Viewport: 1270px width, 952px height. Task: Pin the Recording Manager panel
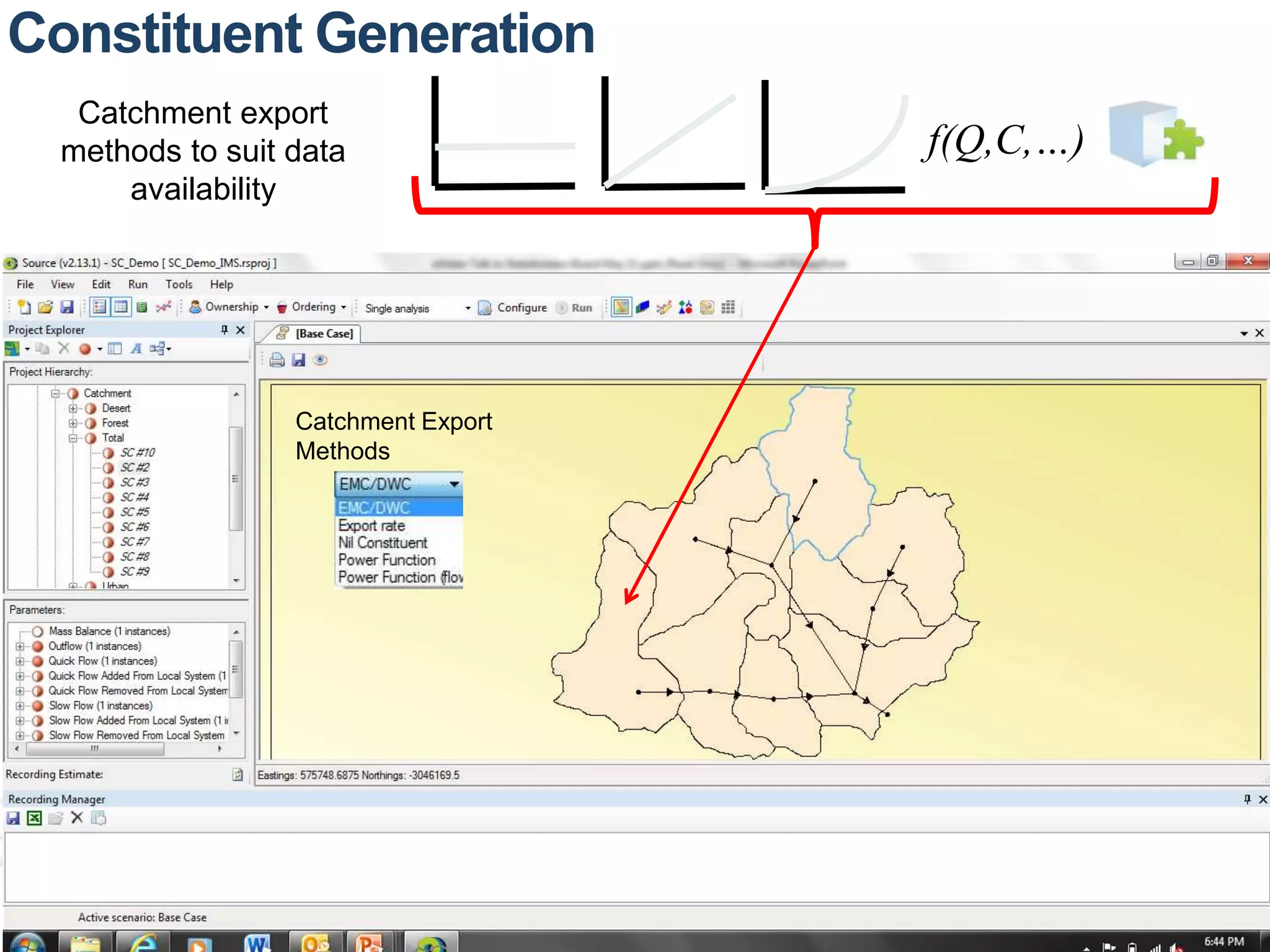pyautogui.click(x=1247, y=800)
